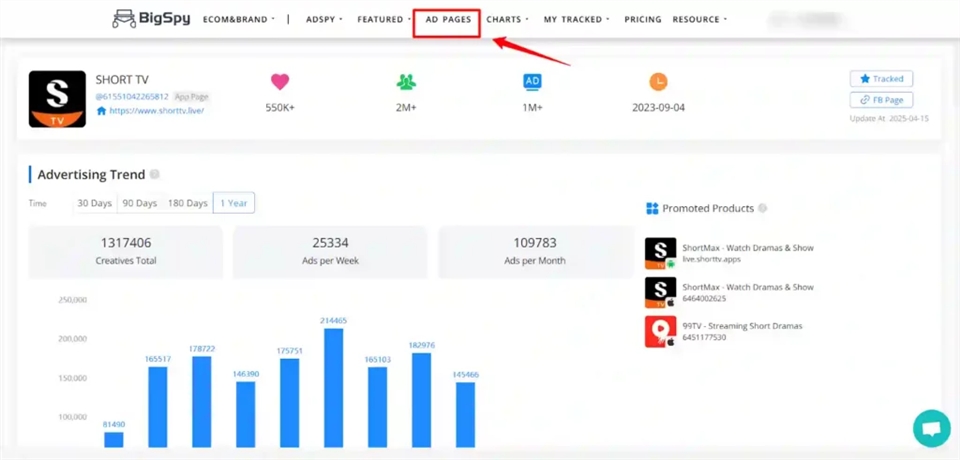Select the 30 Days time range
Image resolution: width=960 pixels, height=460 pixels.
click(x=95, y=203)
